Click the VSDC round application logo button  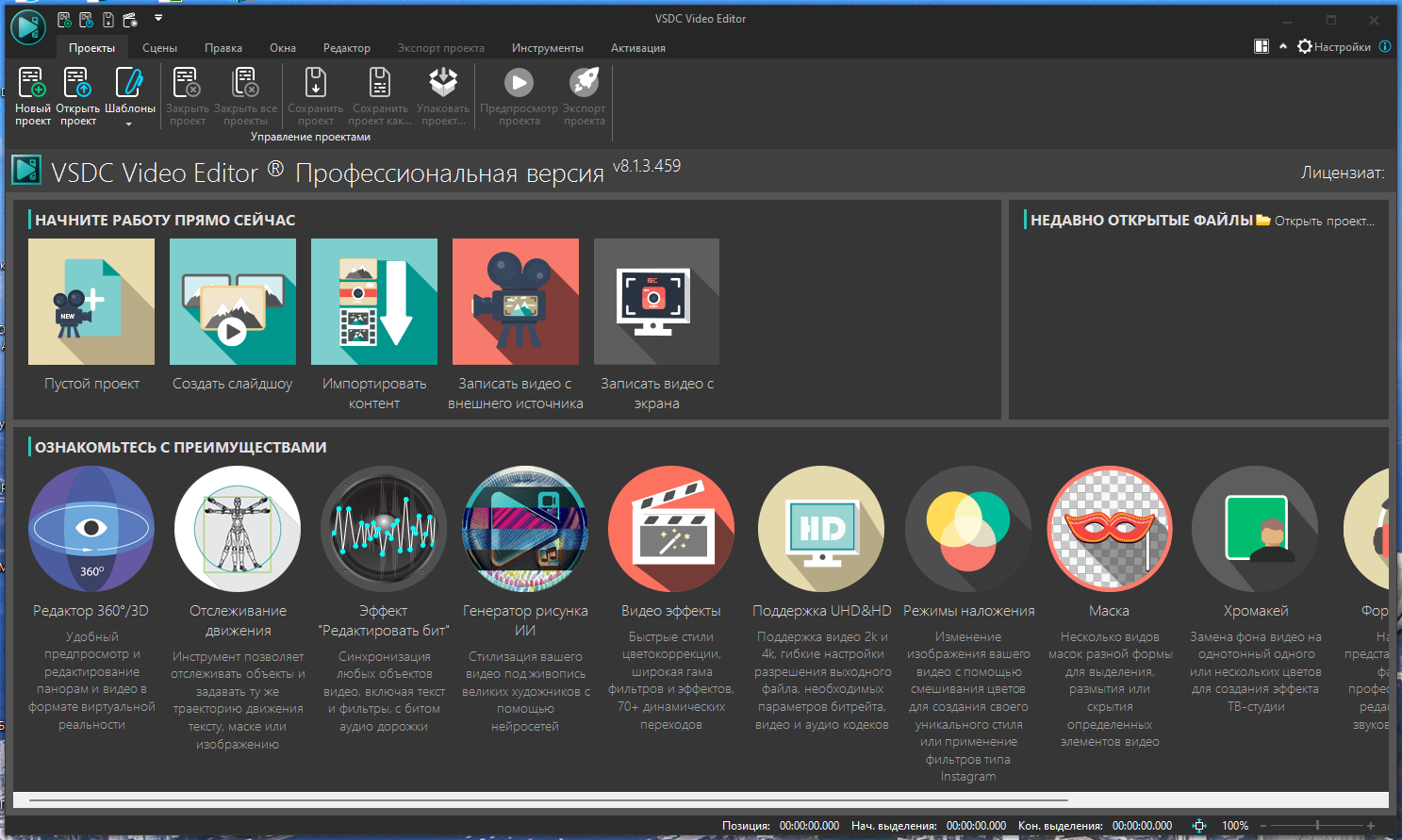click(x=27, y=27)
